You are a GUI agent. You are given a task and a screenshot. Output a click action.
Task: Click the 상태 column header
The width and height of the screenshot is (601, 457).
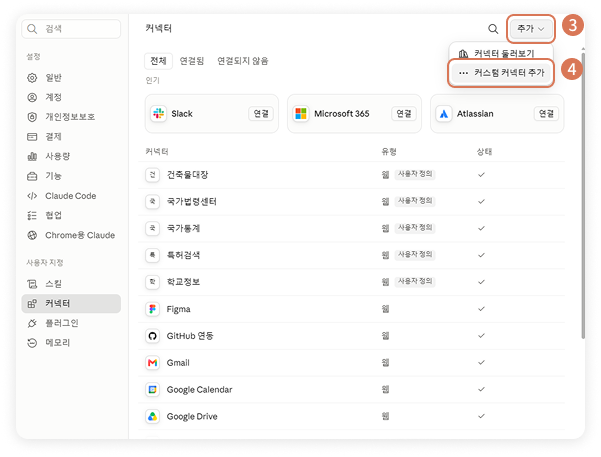tap(484, 152)
